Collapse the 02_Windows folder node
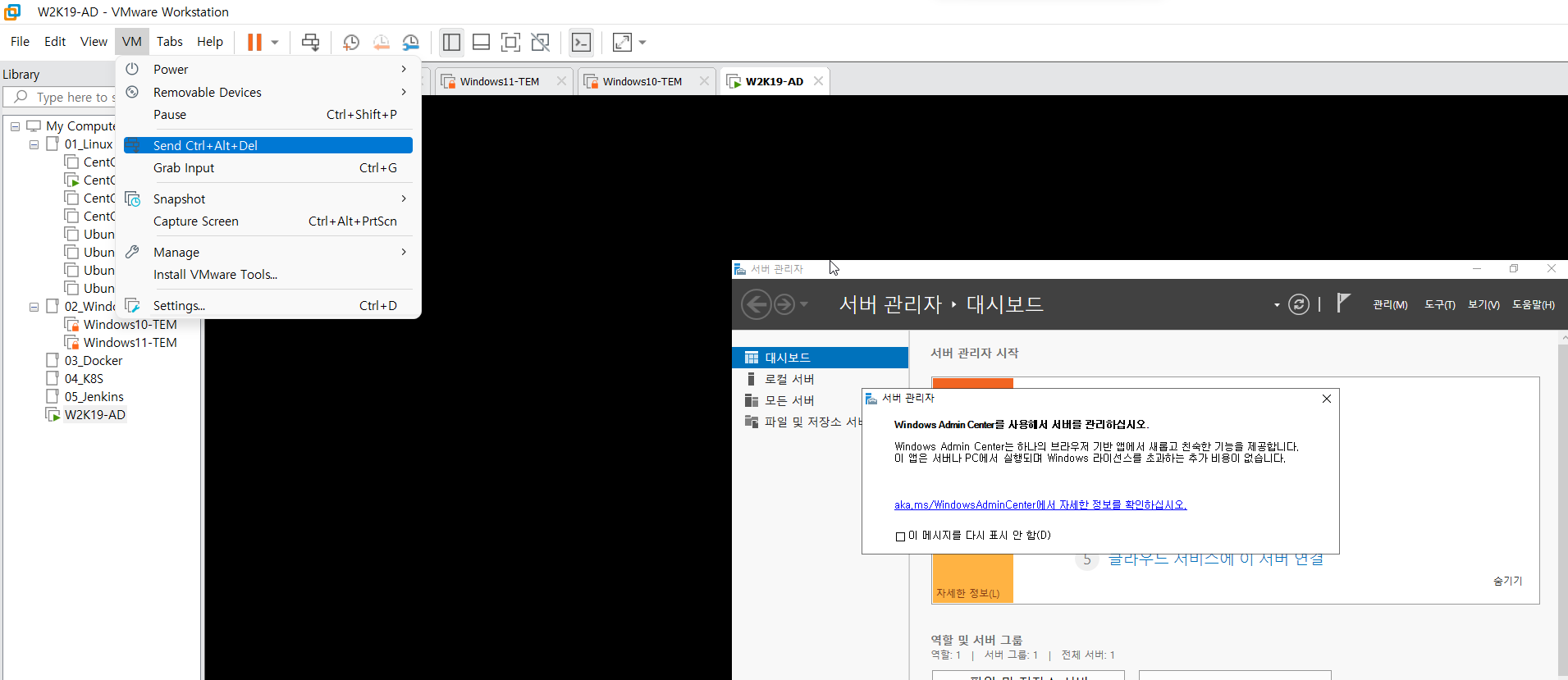Image resolution: width=1568 pixels, height=680 pixels. 34,307
